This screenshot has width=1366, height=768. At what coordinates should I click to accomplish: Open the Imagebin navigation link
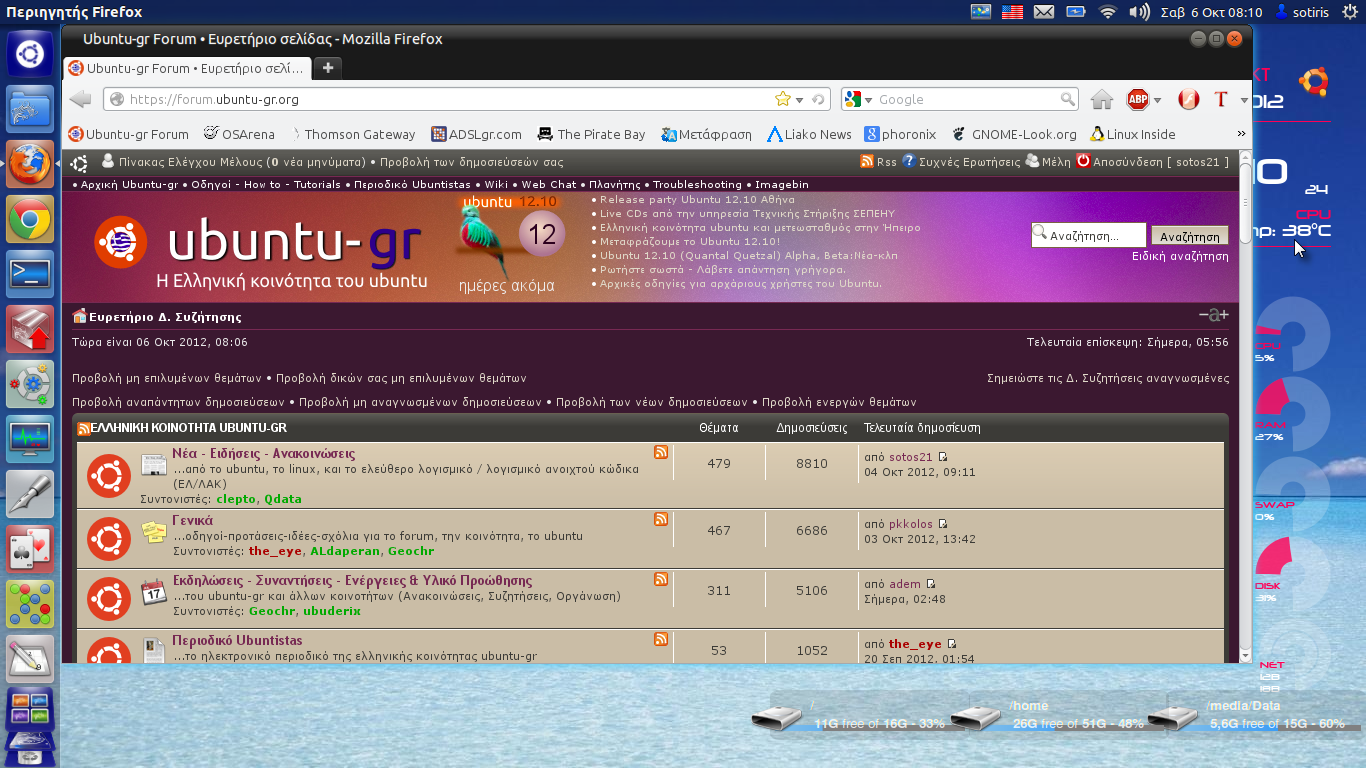(782, 184)
